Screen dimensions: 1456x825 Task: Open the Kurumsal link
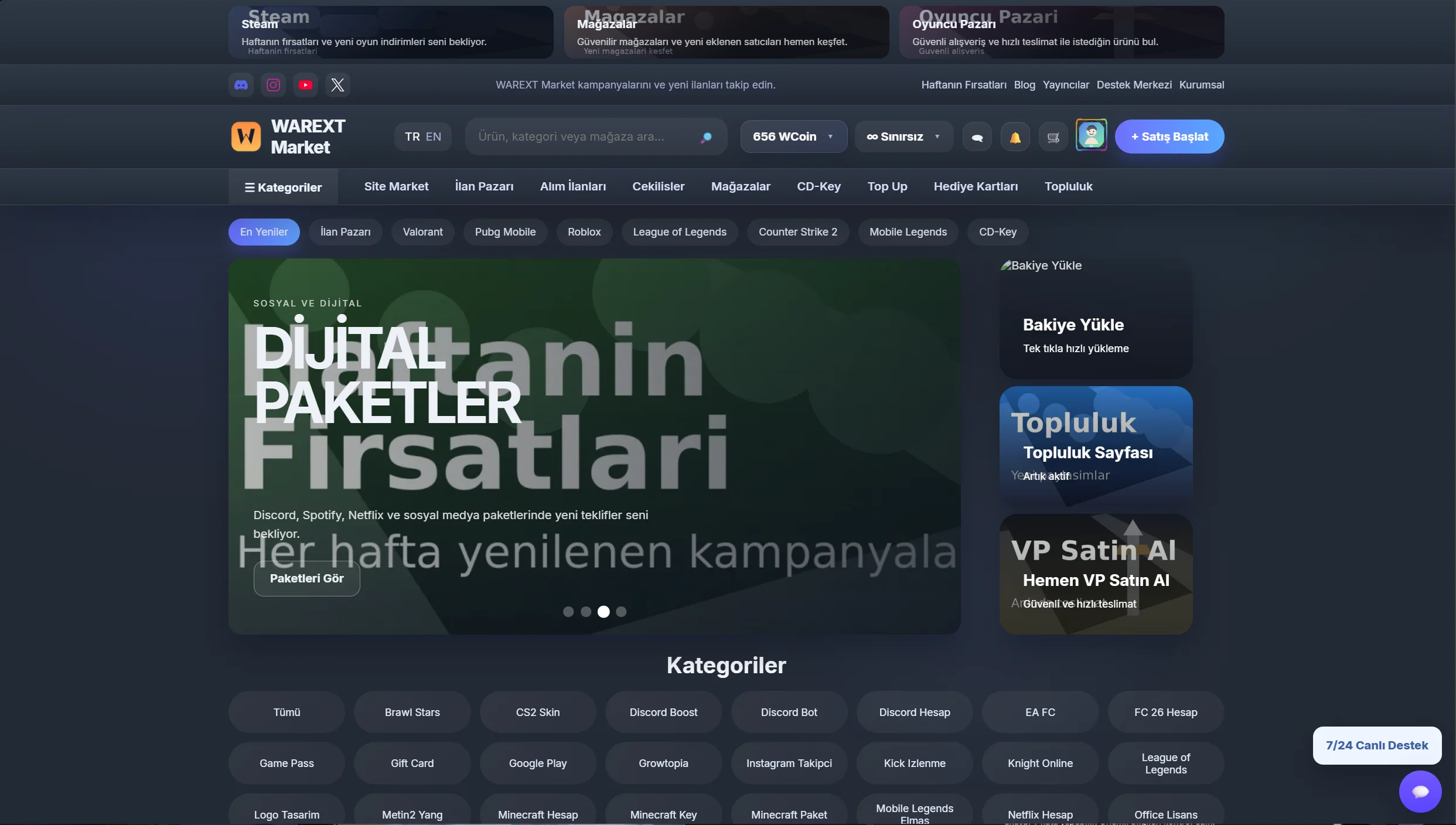point(1202,85)
